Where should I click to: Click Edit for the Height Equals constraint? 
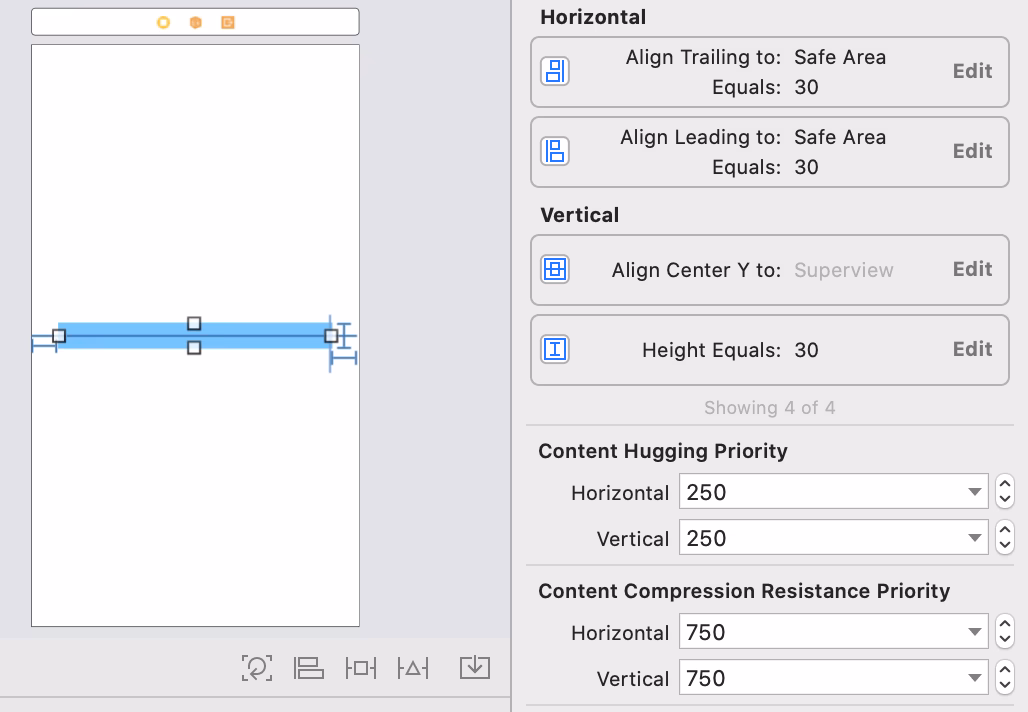pos(972,349)
